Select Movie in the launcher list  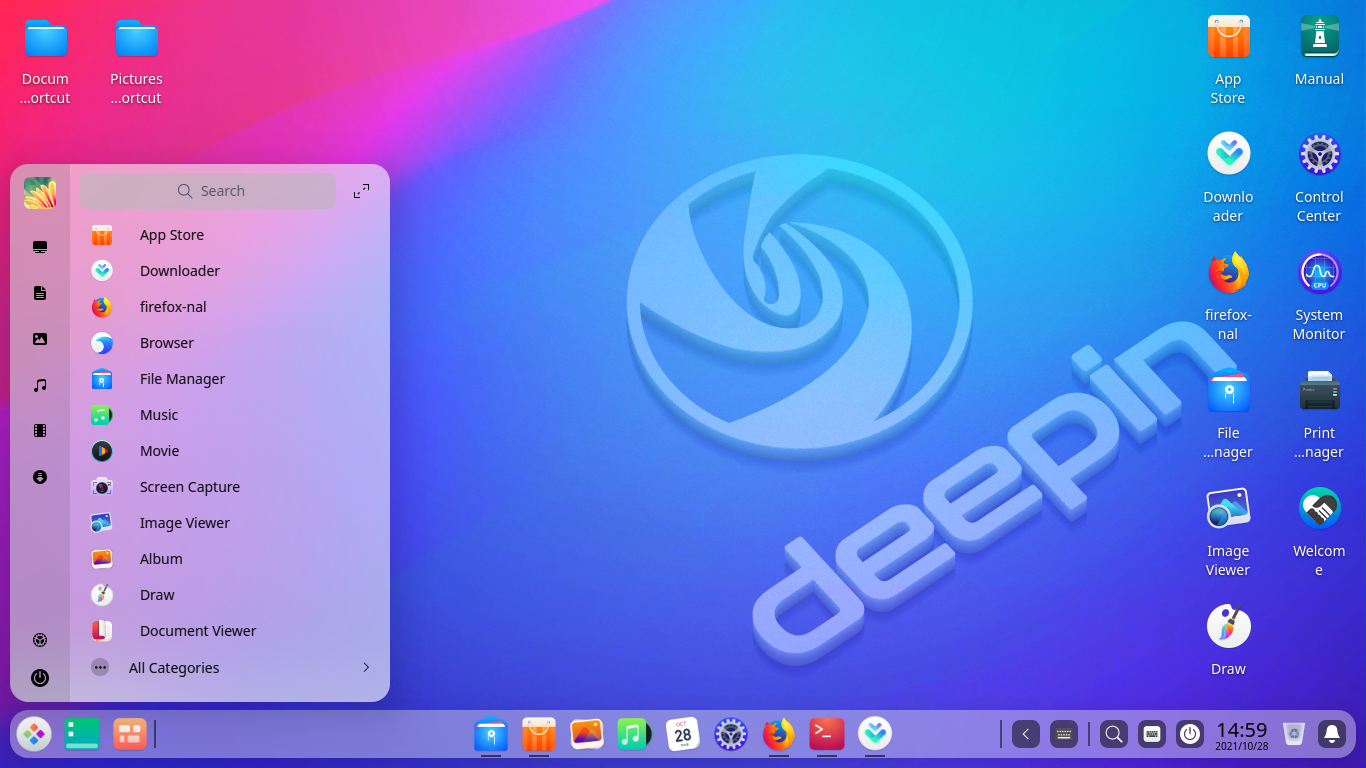pyautogui.click(x=230, y=451)
